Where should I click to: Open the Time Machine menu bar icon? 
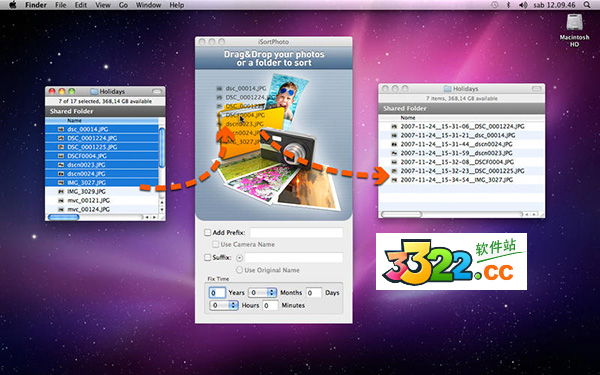point(494,5)
